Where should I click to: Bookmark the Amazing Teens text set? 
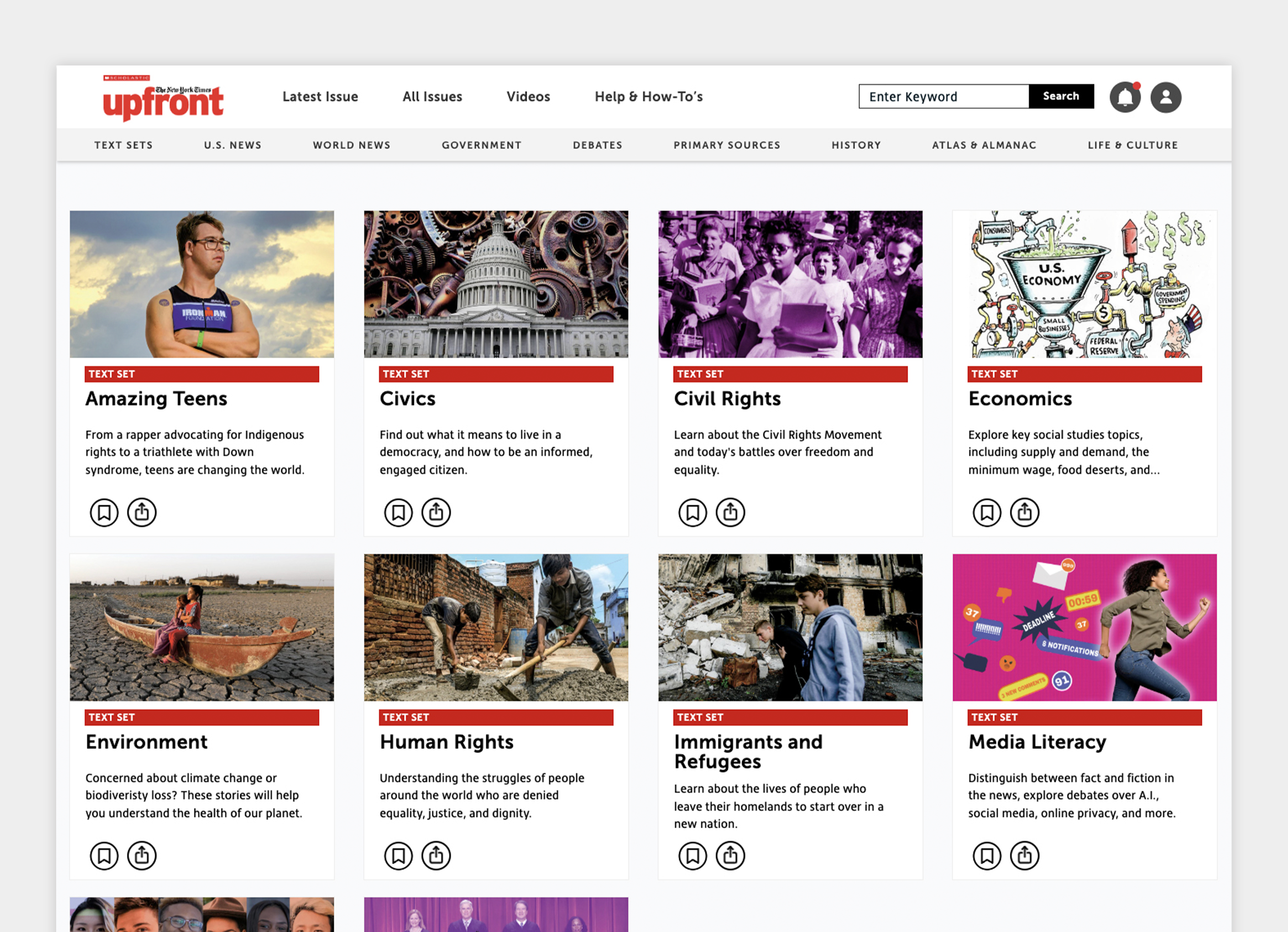click(x=104, y=512)
